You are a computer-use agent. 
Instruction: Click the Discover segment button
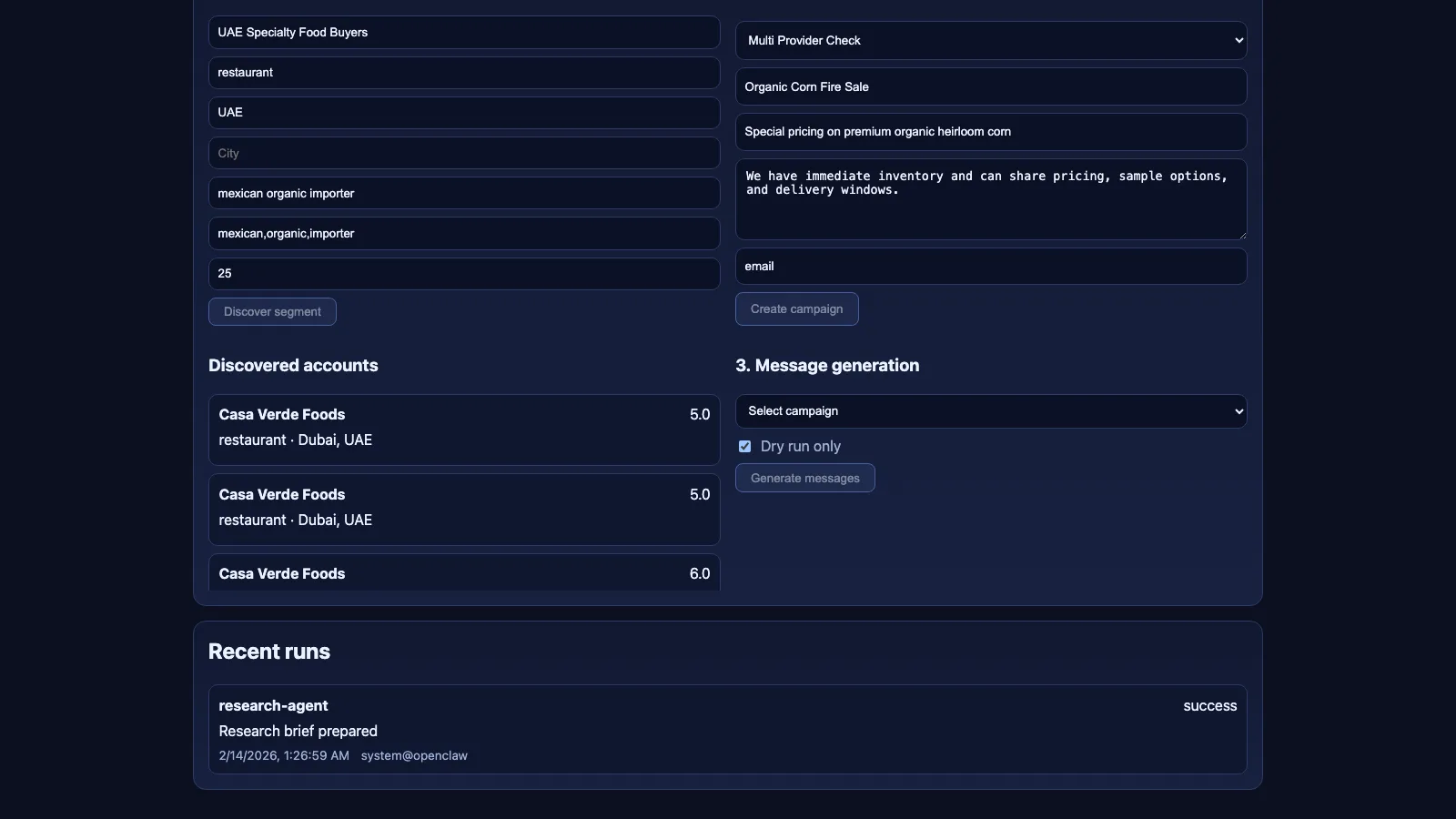[272, 311]
